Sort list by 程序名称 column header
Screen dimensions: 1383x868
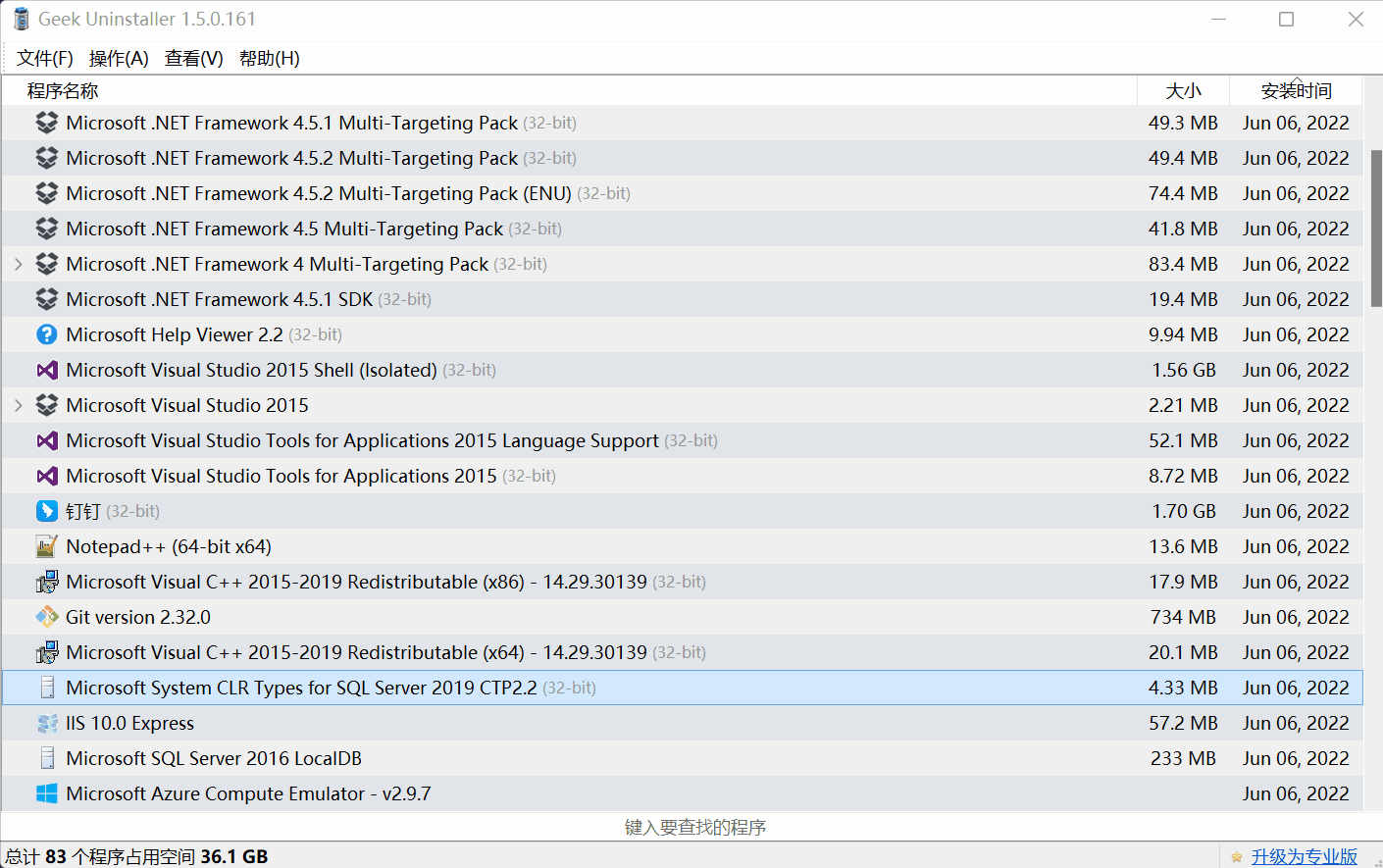(x=569, y=90)
